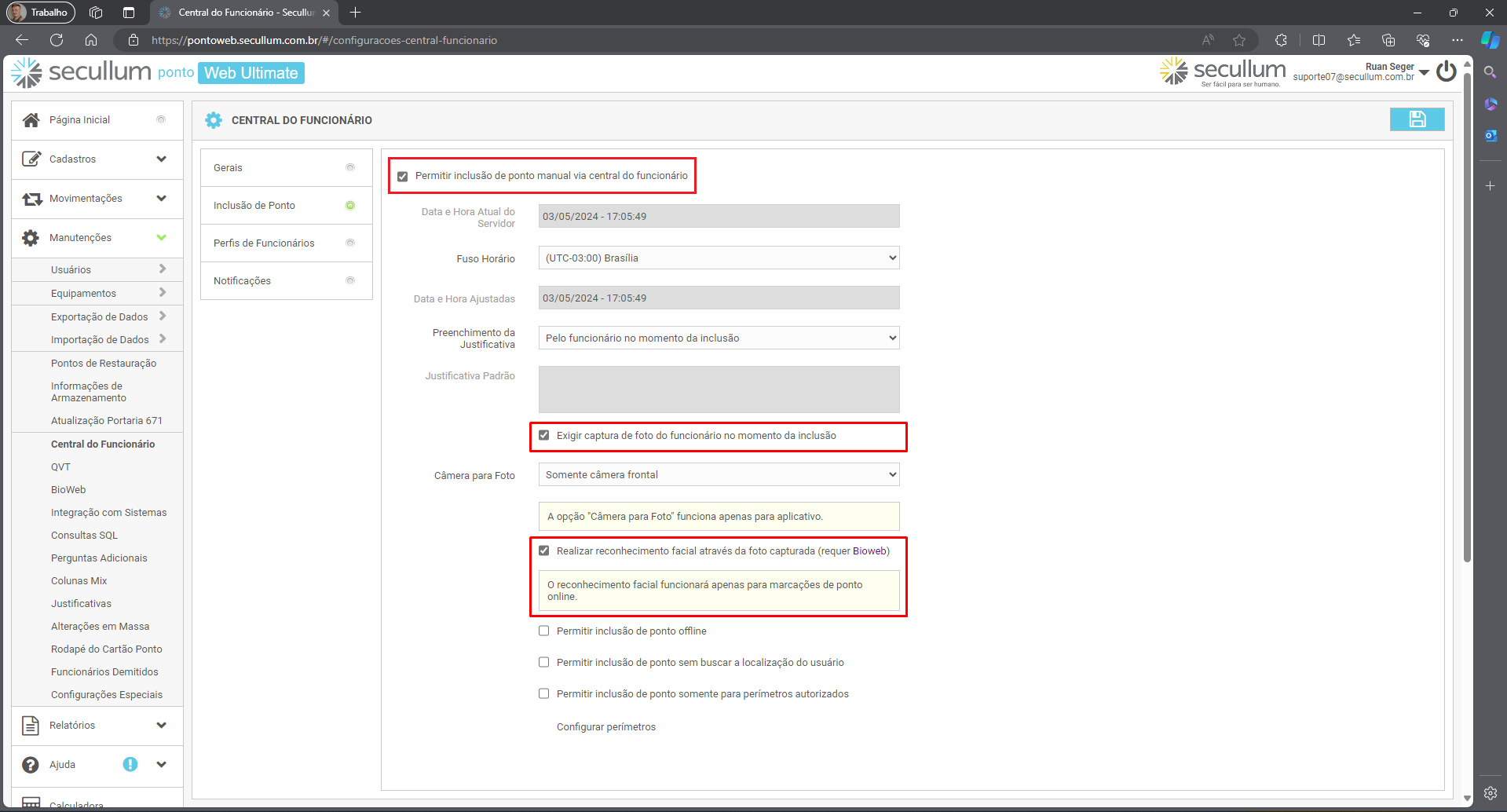This screenshot has width=1507, height=812.
Task: Click the Manutenções gear icon
Action: (31, 238)
